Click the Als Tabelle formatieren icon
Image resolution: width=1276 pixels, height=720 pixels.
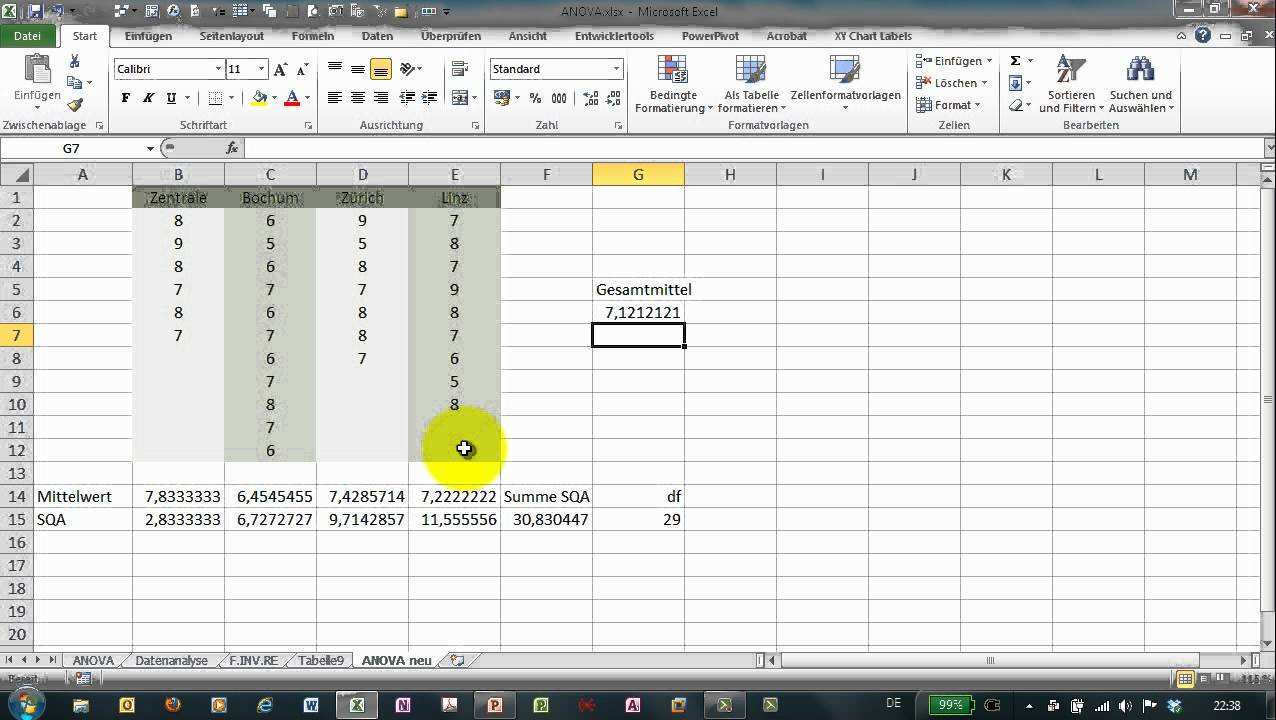pyautogui.click(x=752, y=85)
